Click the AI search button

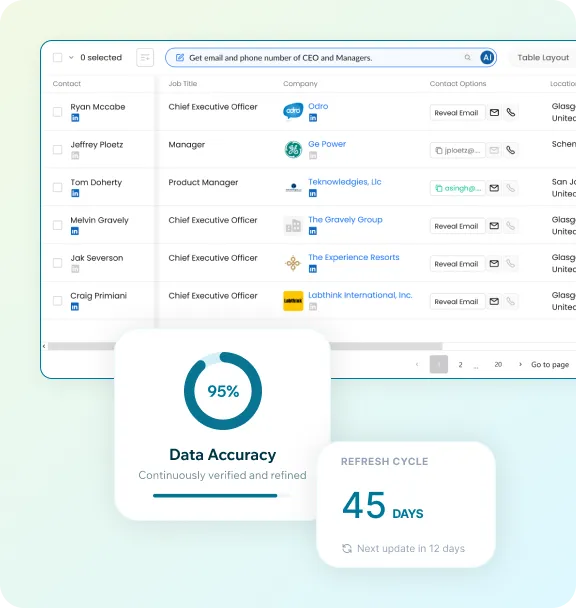[487, 57]
